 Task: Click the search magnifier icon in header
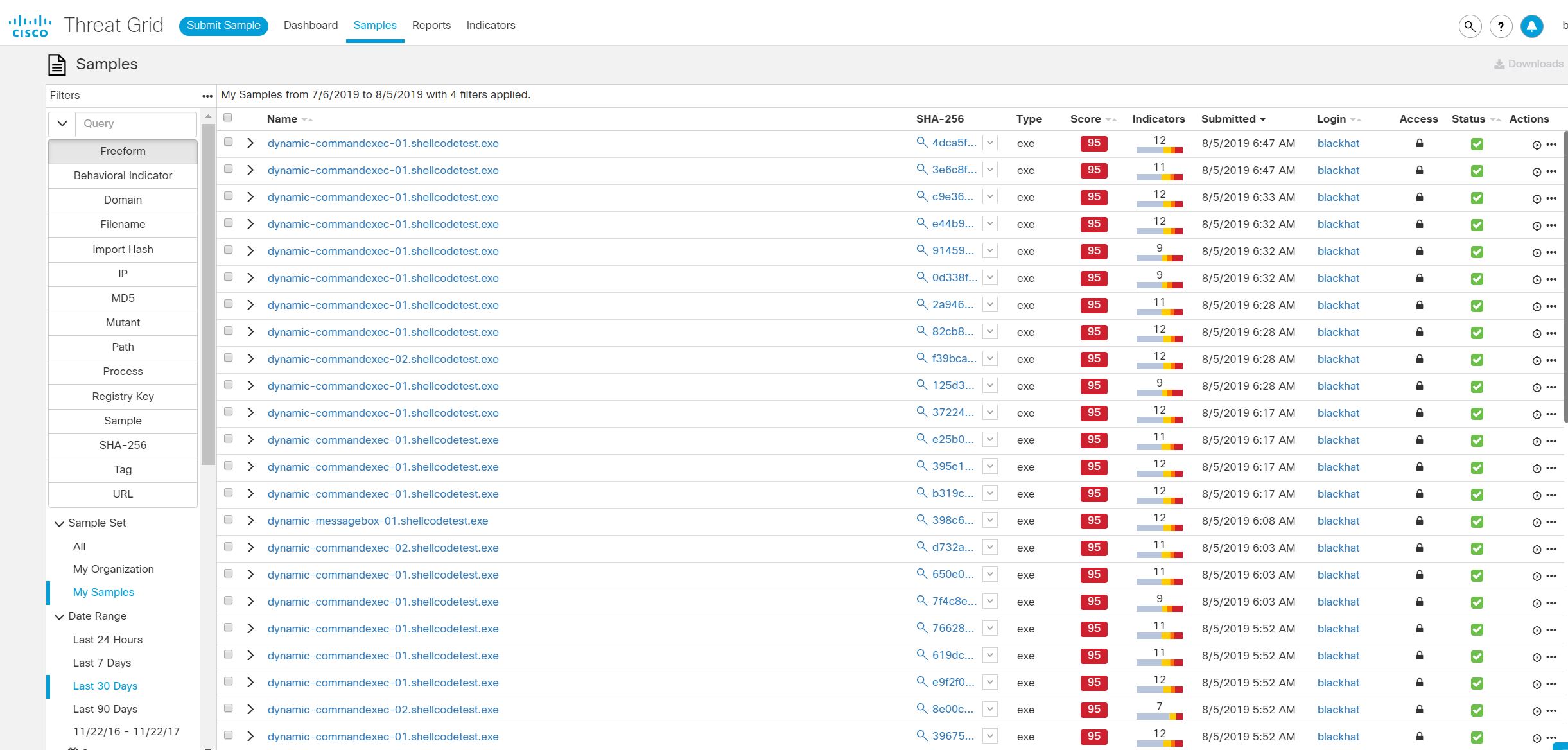pos(1470,26)
